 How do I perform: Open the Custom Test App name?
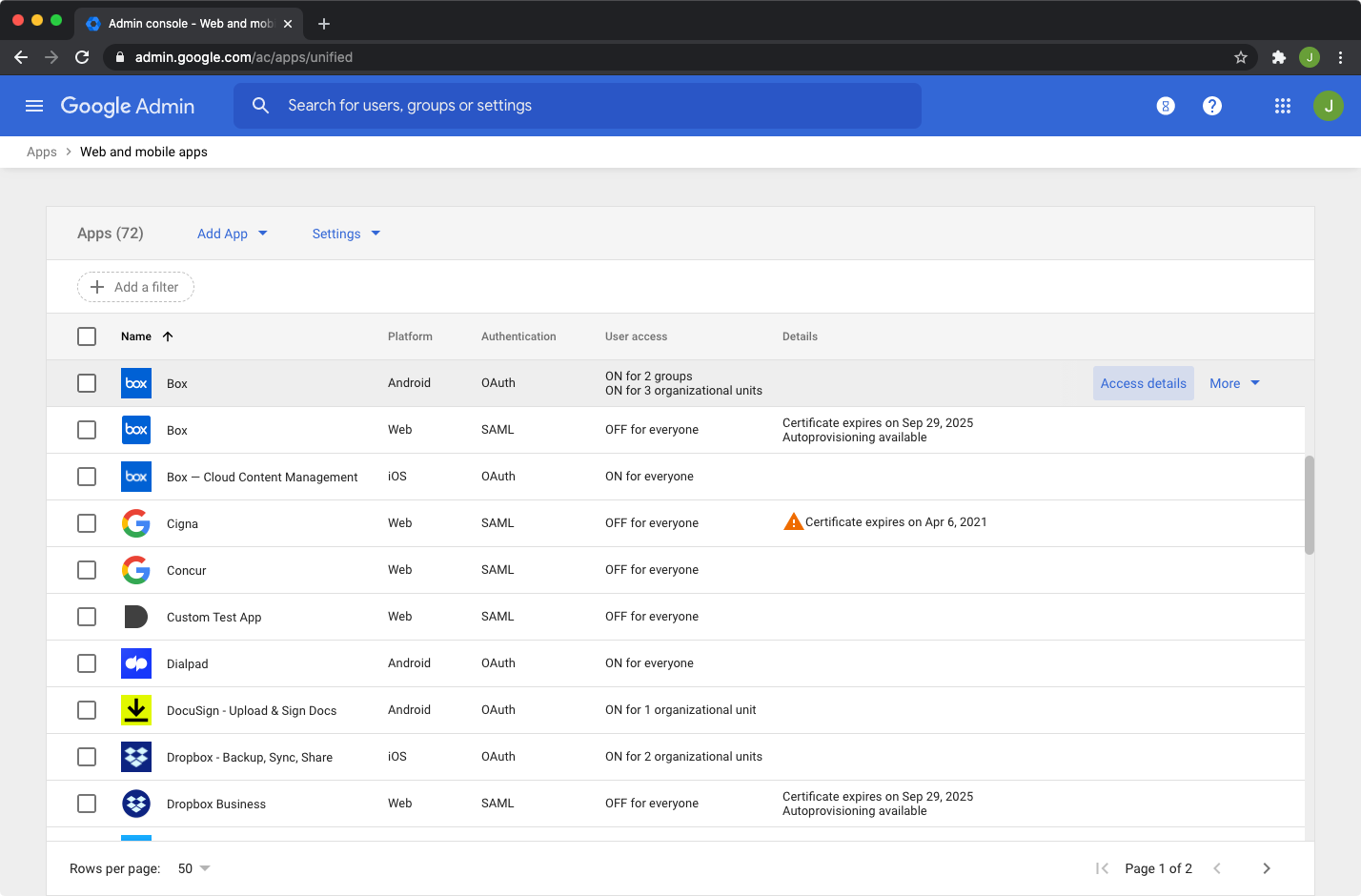point(213,617)
